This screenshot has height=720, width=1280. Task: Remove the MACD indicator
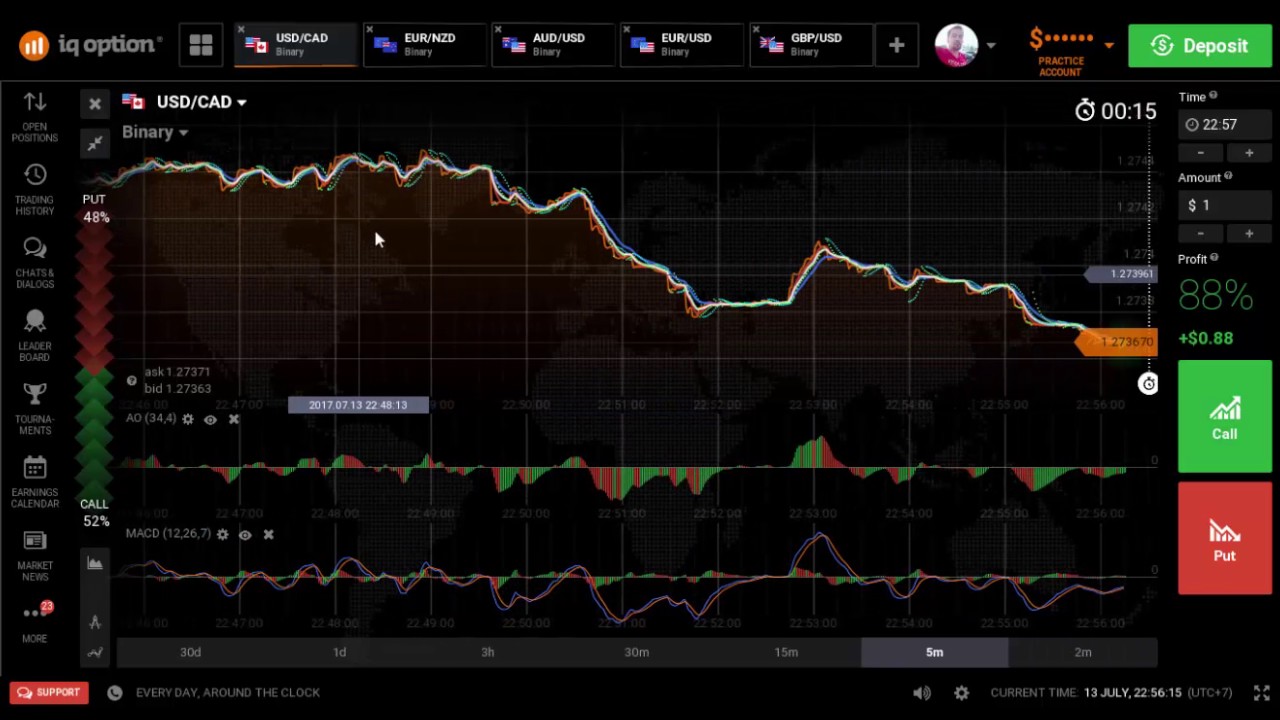[x=268, y=535]
